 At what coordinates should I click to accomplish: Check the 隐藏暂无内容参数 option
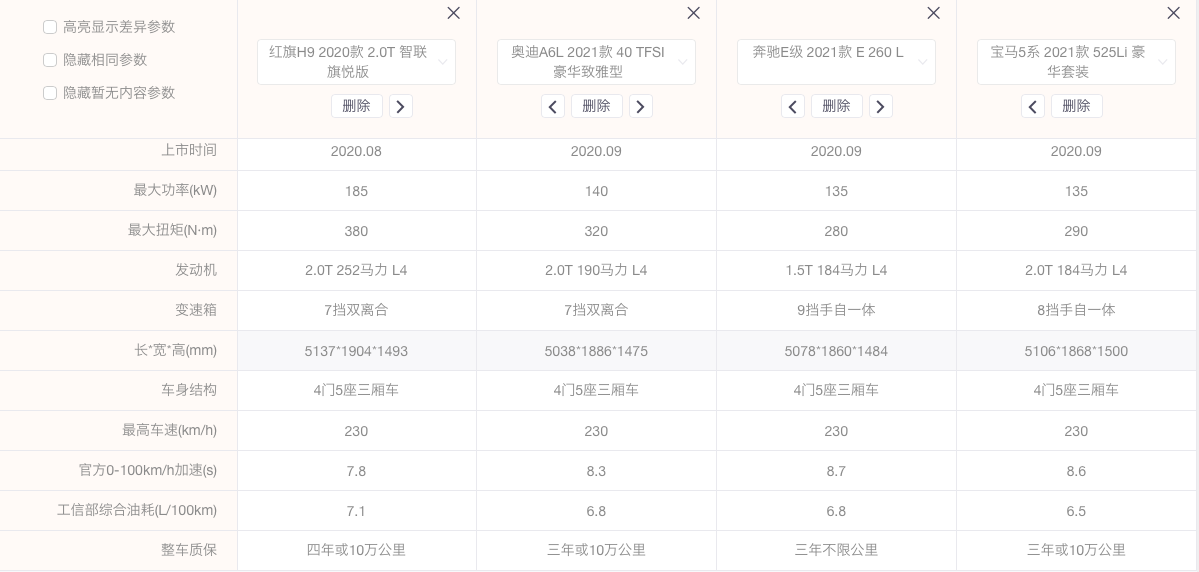click(x=50, y=93)
